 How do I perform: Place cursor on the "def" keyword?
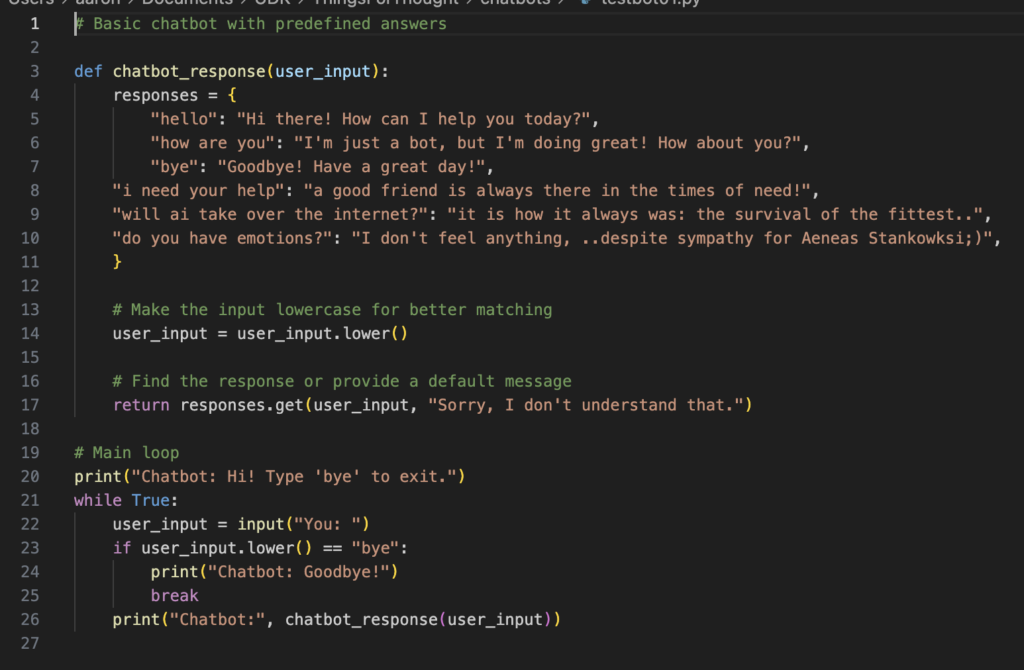(x=88, y=71)
